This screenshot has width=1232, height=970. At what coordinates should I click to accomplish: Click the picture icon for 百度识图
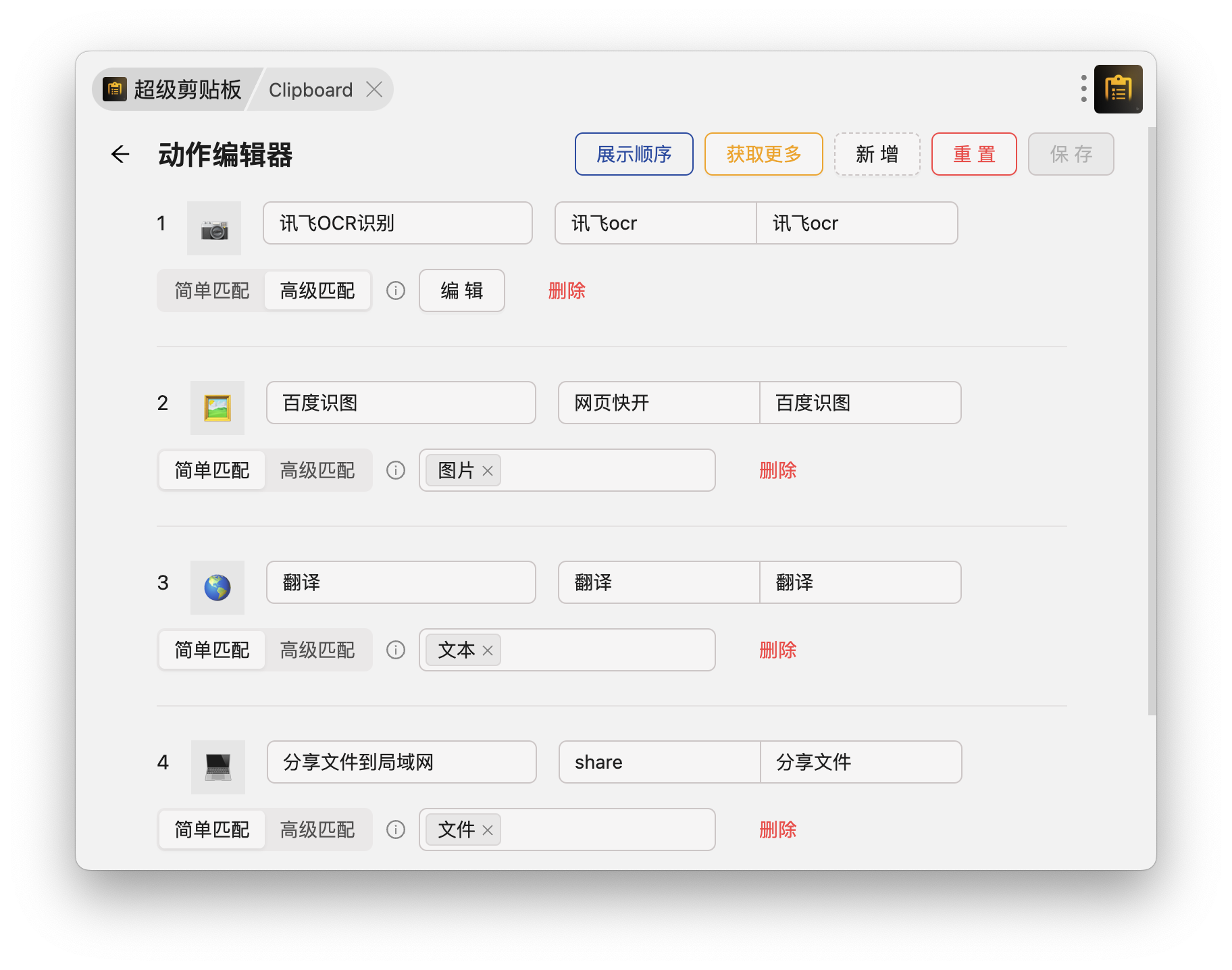coord(217,408)
